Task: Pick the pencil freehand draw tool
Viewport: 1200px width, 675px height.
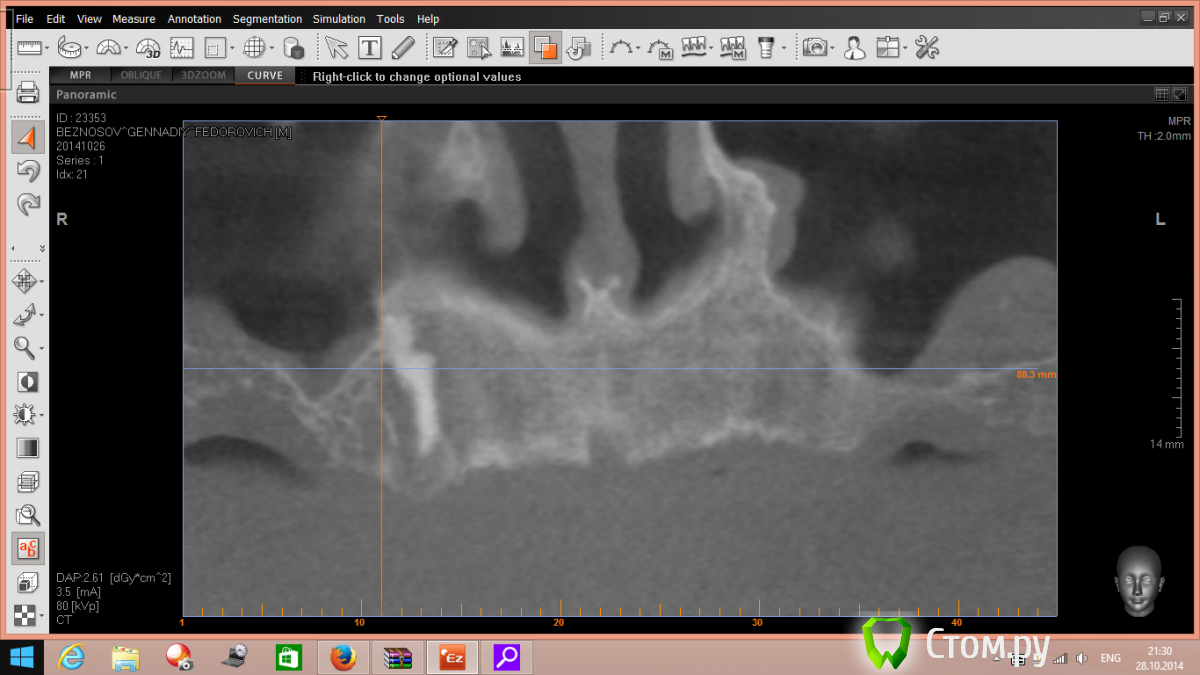Action: [403, 47]
